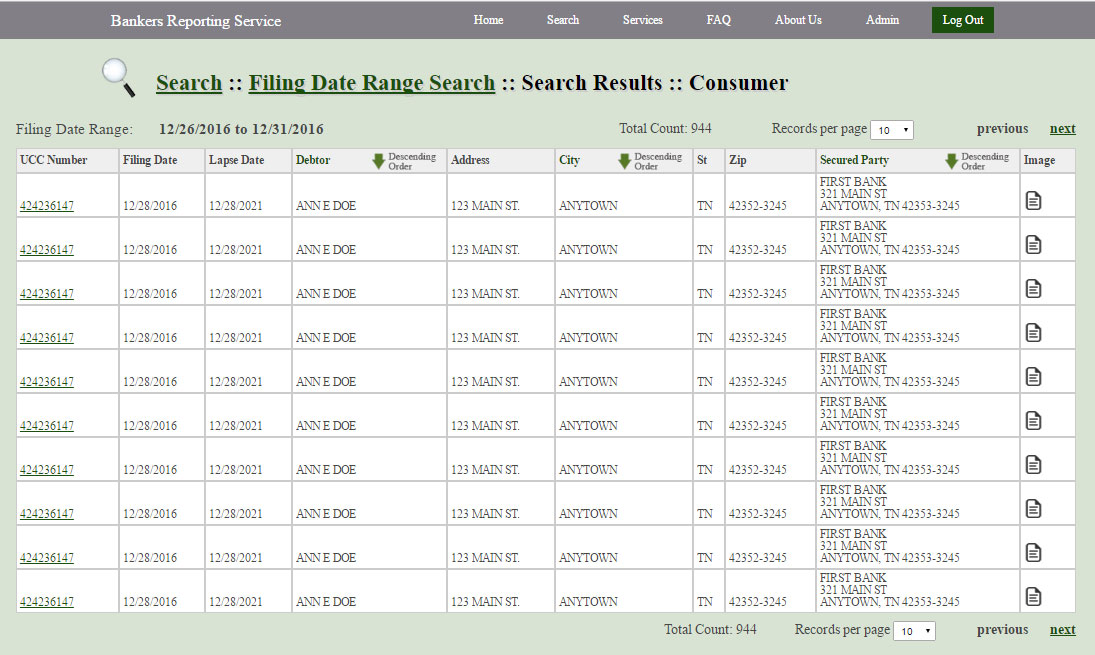Open document image icon in first row
This screenshot has width=1095, height=655.
coord(1033,201)
